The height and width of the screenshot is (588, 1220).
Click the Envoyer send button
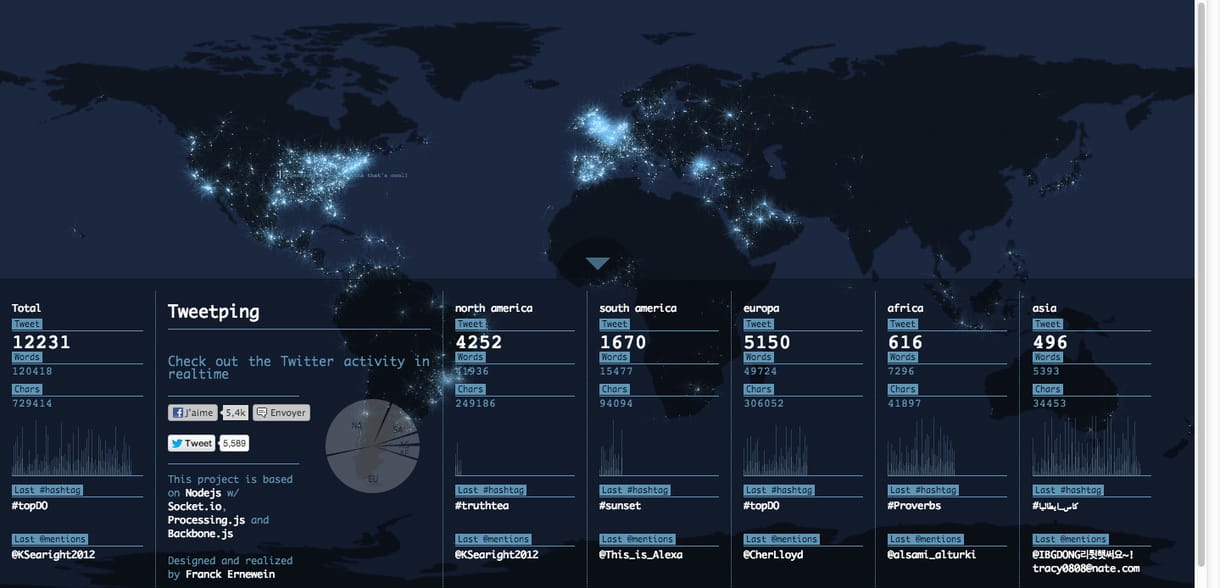pos(281,413)
